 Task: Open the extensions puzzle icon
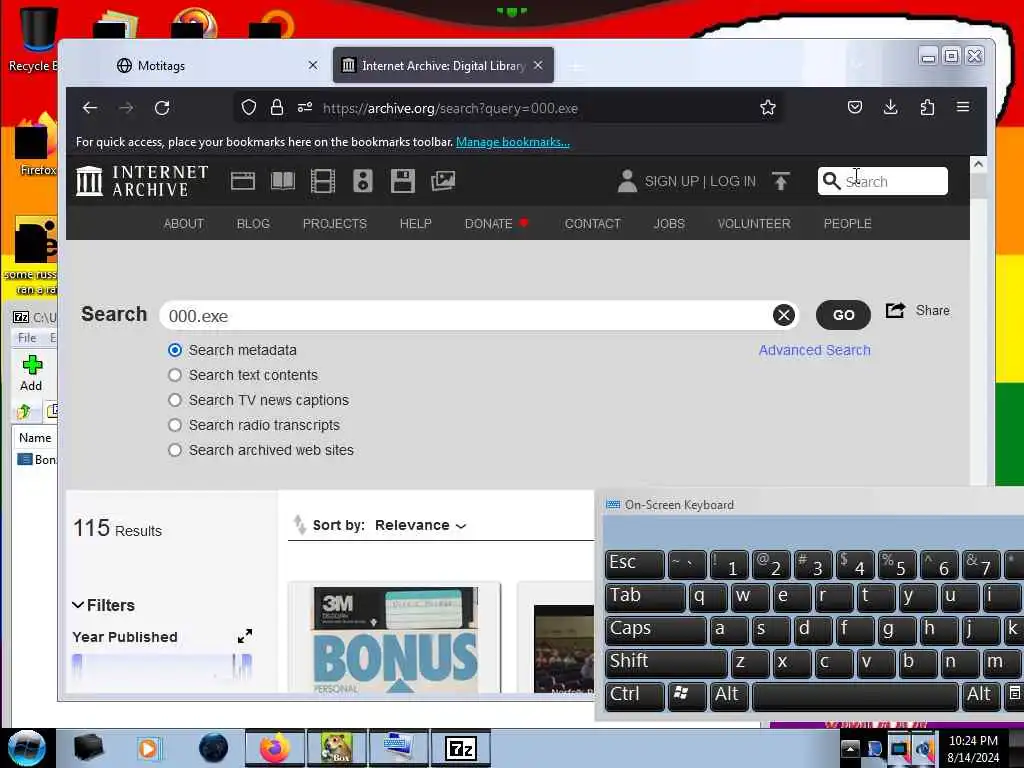(927, 107)
